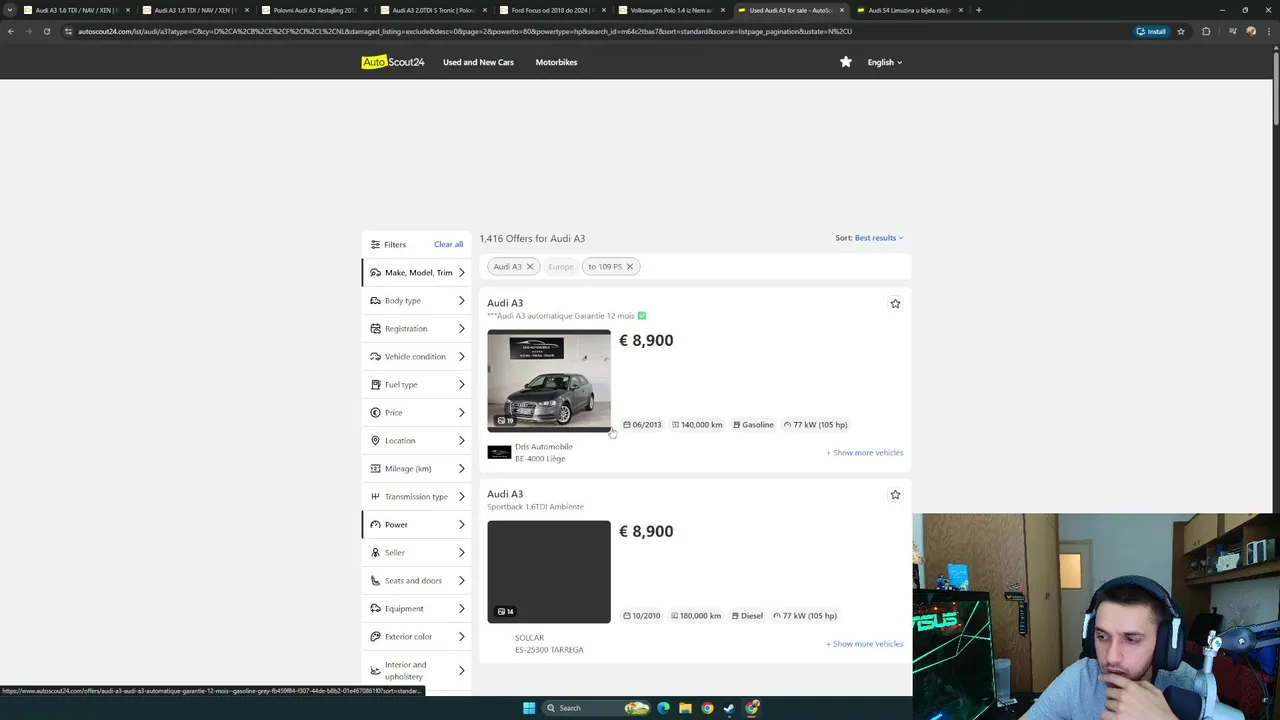The height and width of the screenshot is (720, 1280).
Task: Click the Location pin icon
Action: click(x=375, y=440)
